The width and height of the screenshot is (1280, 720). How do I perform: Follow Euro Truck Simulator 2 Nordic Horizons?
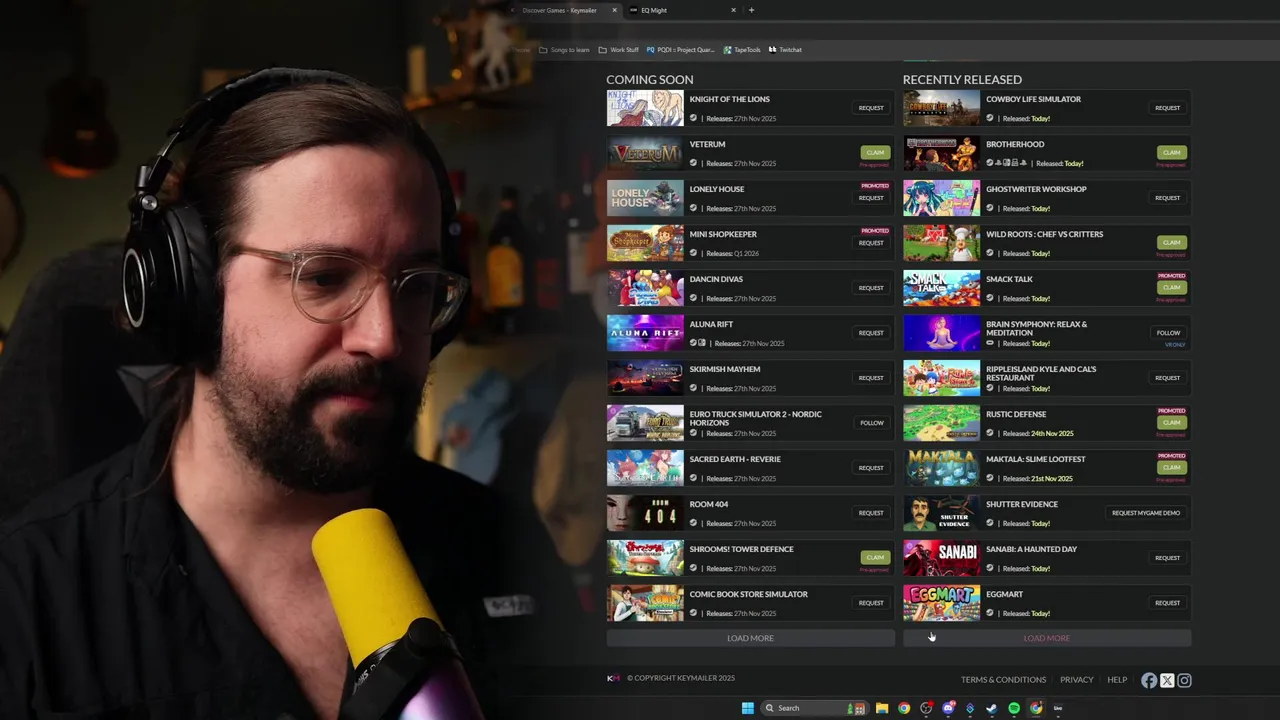coord(871,423)
